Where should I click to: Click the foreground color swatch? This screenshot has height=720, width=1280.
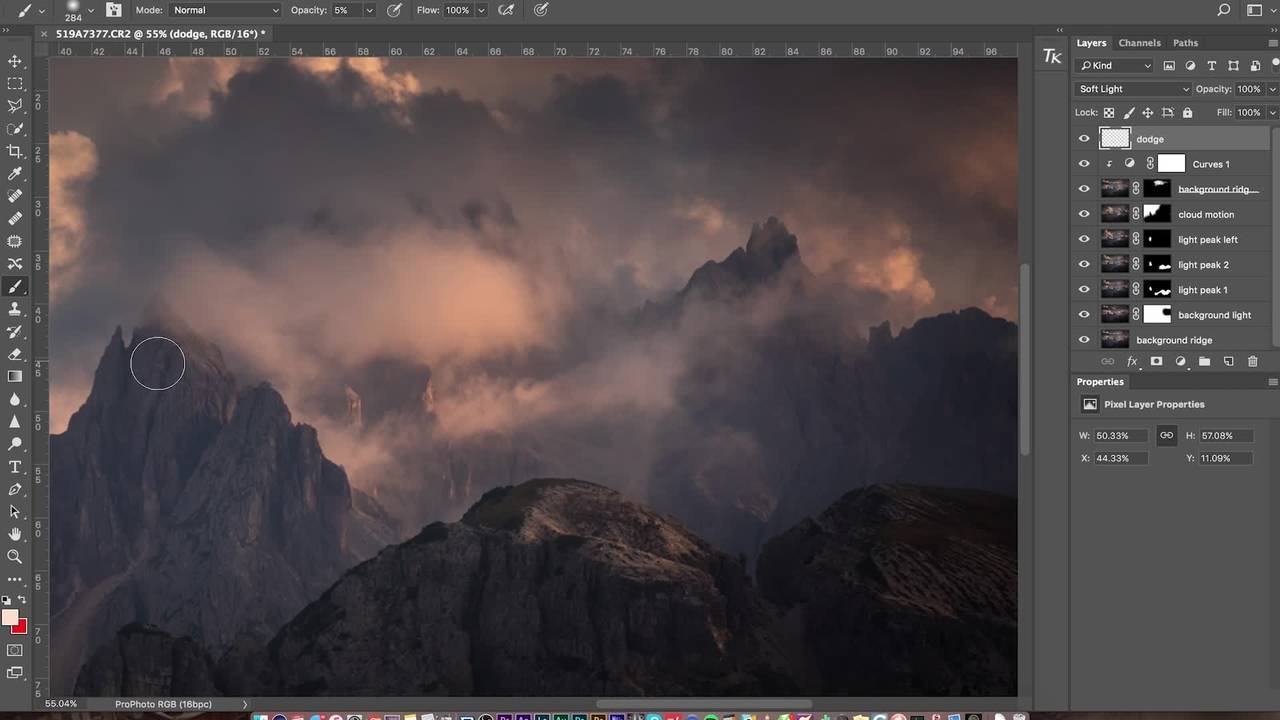[11, 618]
